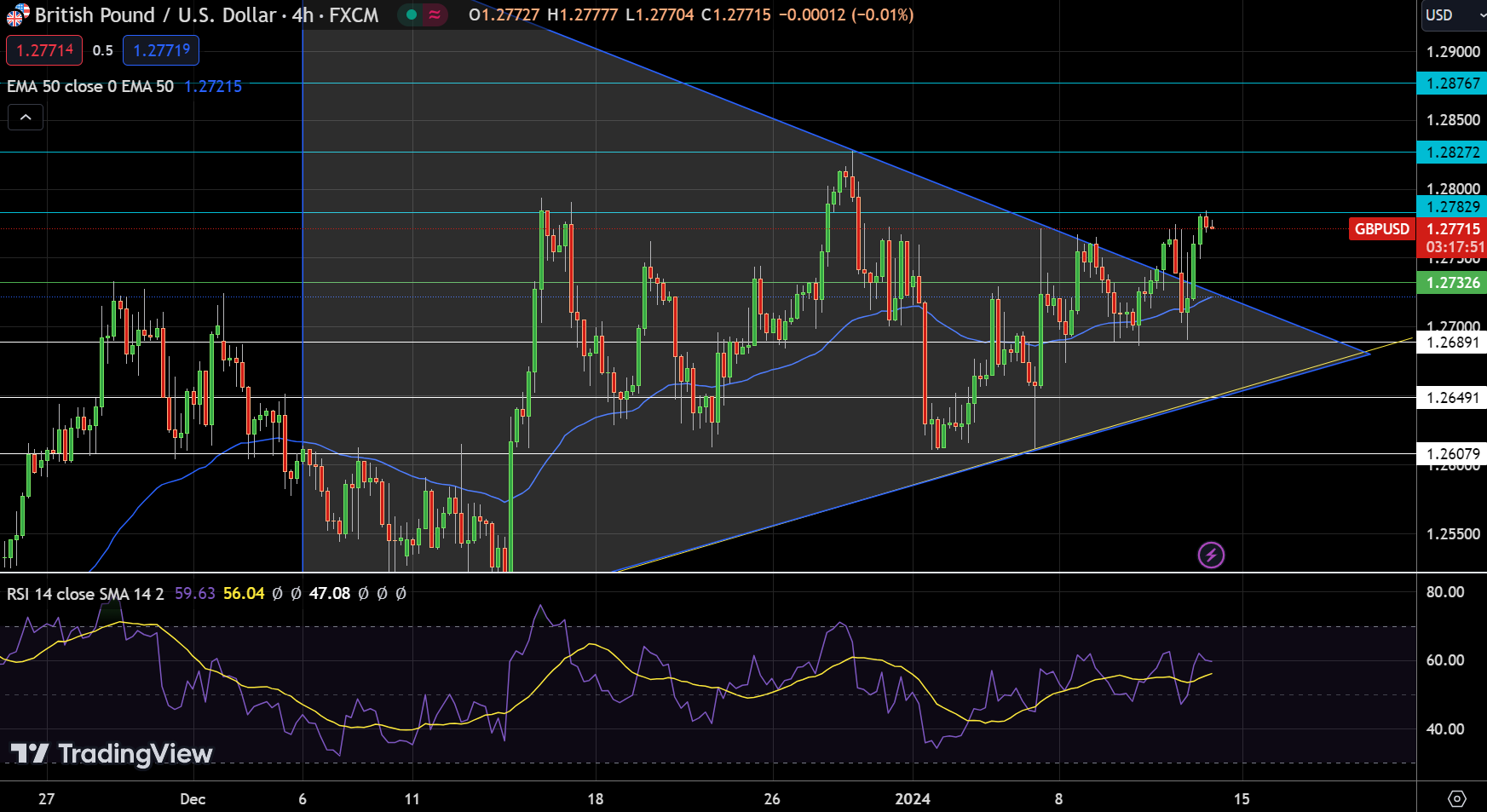The width and height of the screenshot is (1487, 812).
Task: Click the blue buy price 1.27719 button
Action: coord(161,50)
